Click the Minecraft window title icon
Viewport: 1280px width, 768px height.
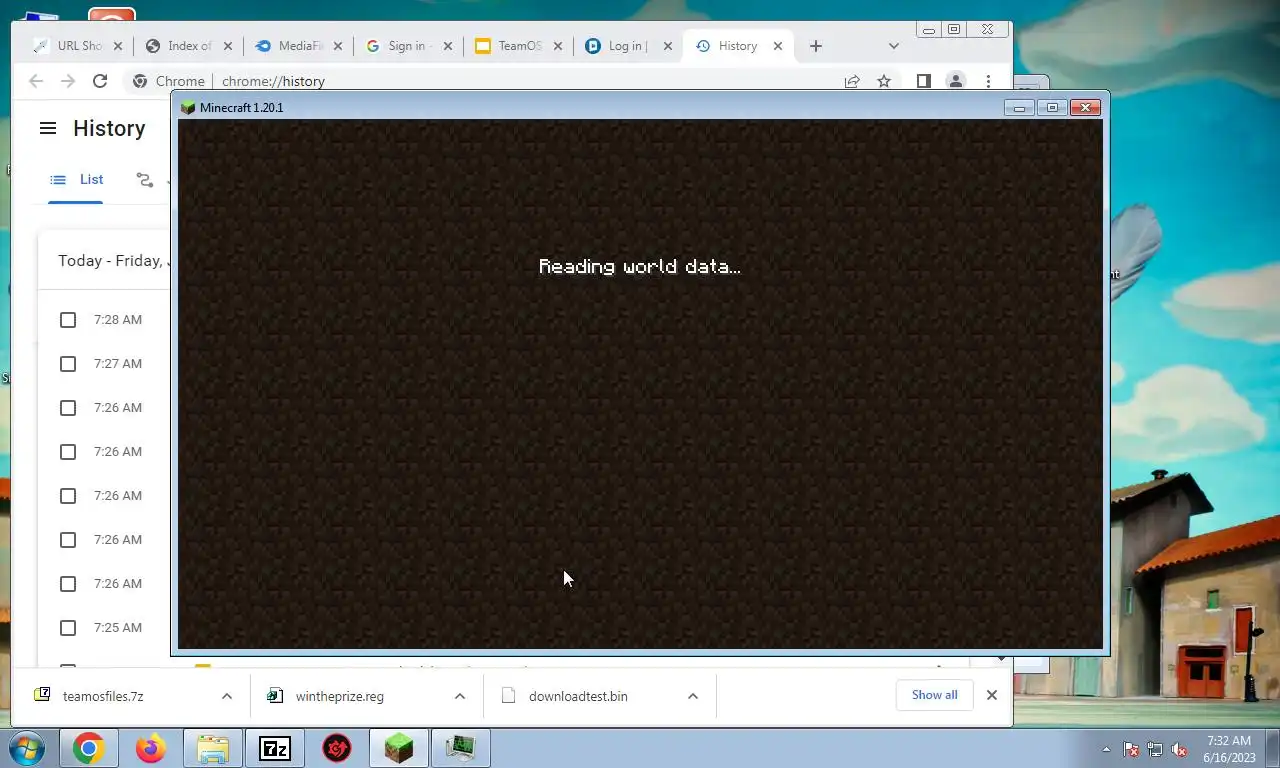click(188, 107)
